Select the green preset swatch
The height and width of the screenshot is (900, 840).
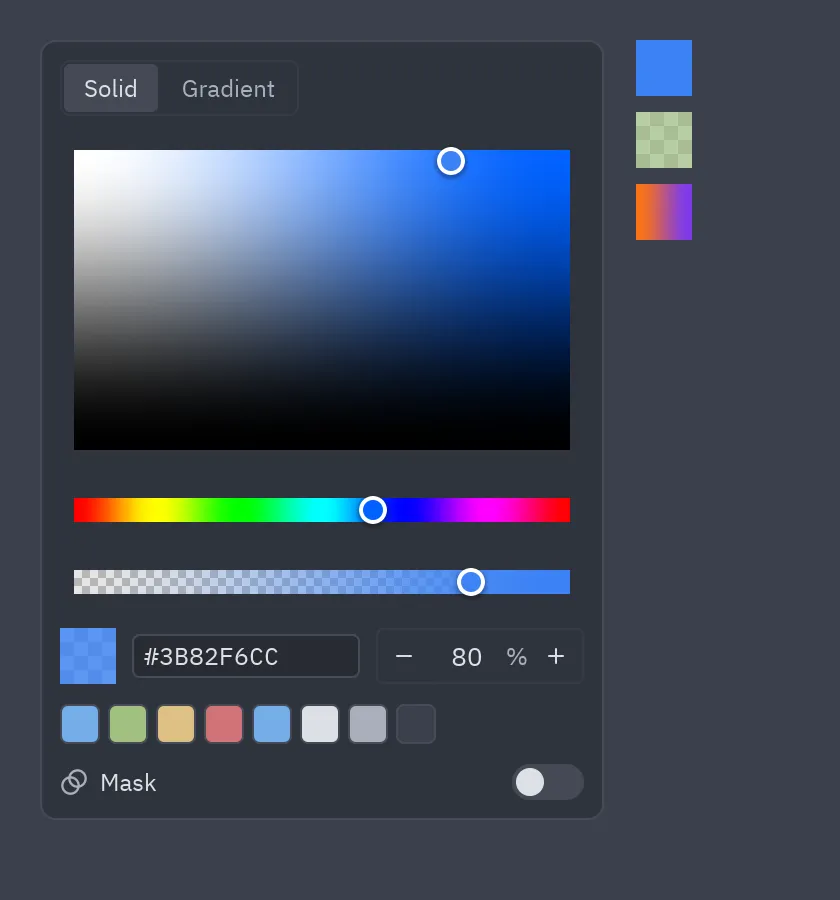pyautogui.click(x=127, y=724)
